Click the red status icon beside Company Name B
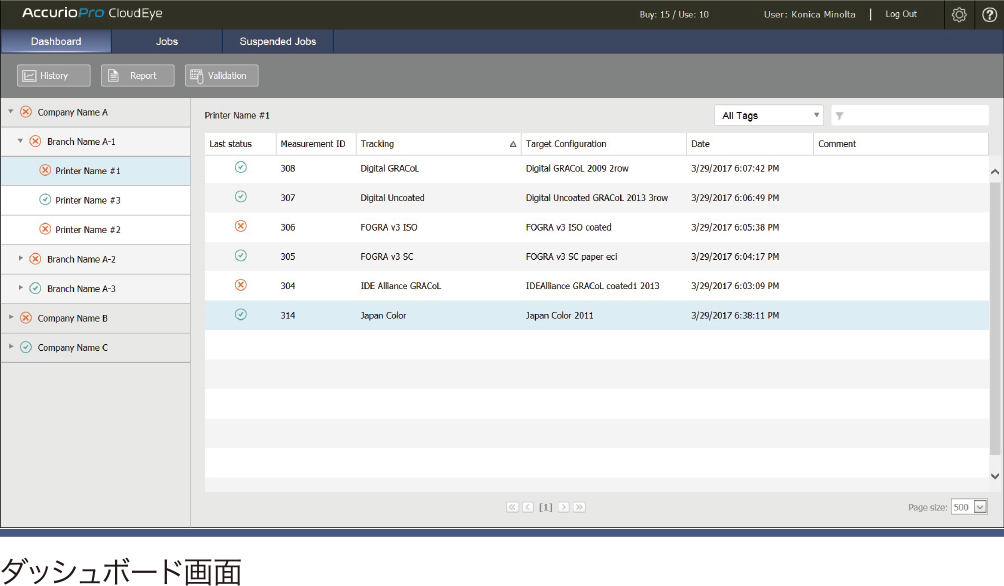The image size is (1004, 586). pyautogui.click(x=24, y=318)
